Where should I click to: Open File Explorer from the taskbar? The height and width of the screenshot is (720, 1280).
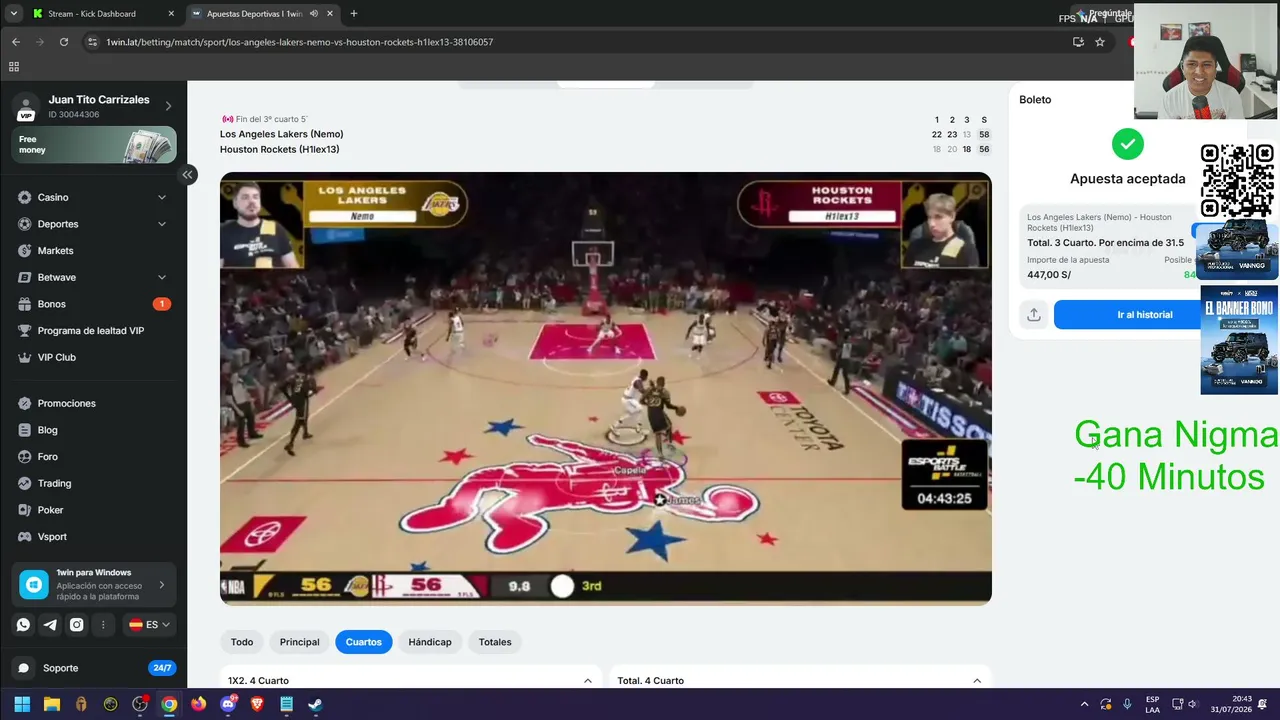click(52, 704)
